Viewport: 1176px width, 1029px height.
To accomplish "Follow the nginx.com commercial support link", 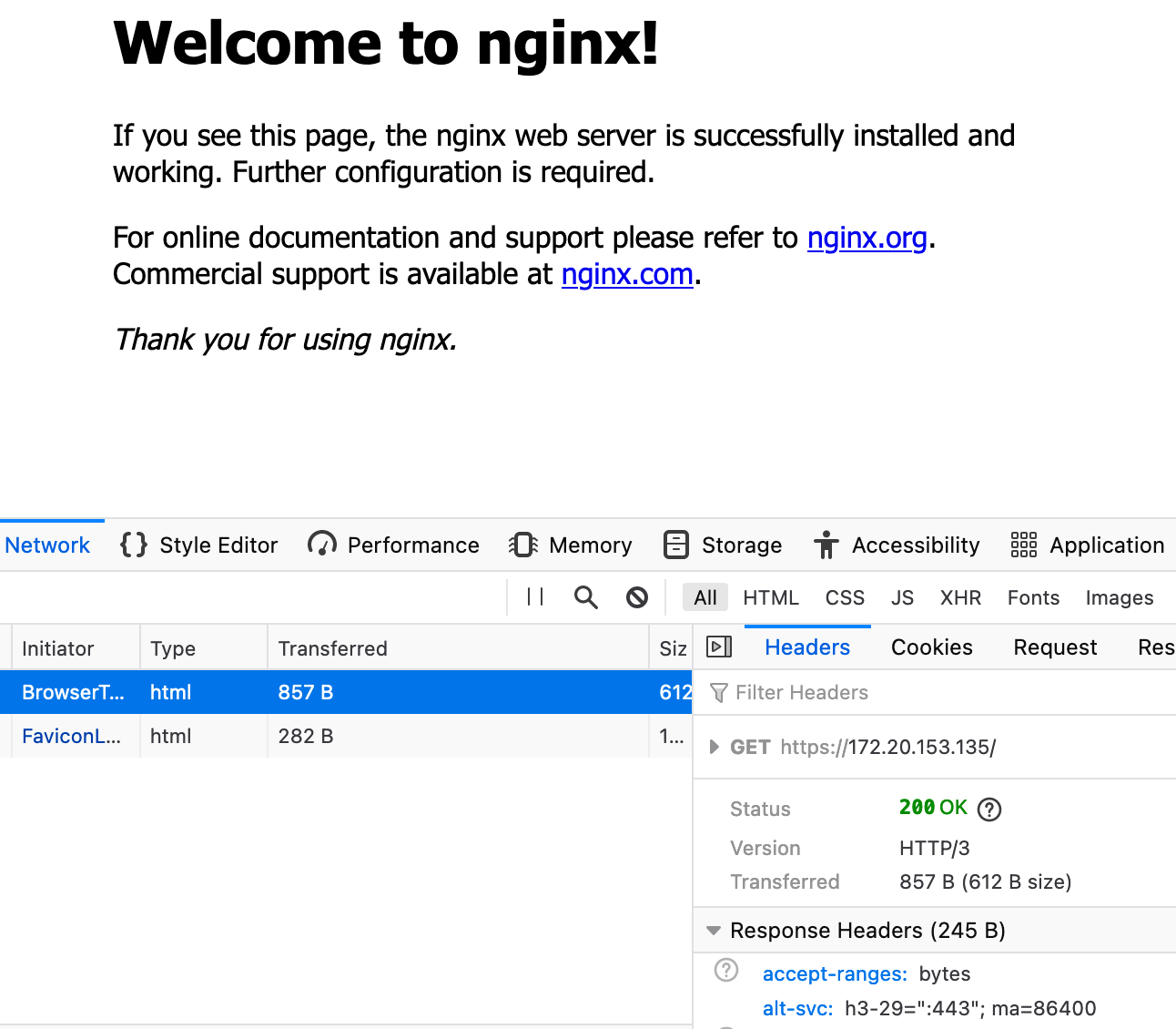I will 627,274.
